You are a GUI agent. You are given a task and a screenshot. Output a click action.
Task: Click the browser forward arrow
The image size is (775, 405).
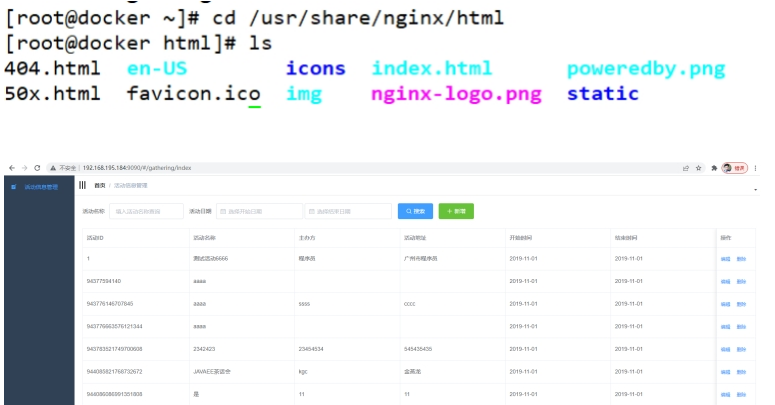(24, 168)
